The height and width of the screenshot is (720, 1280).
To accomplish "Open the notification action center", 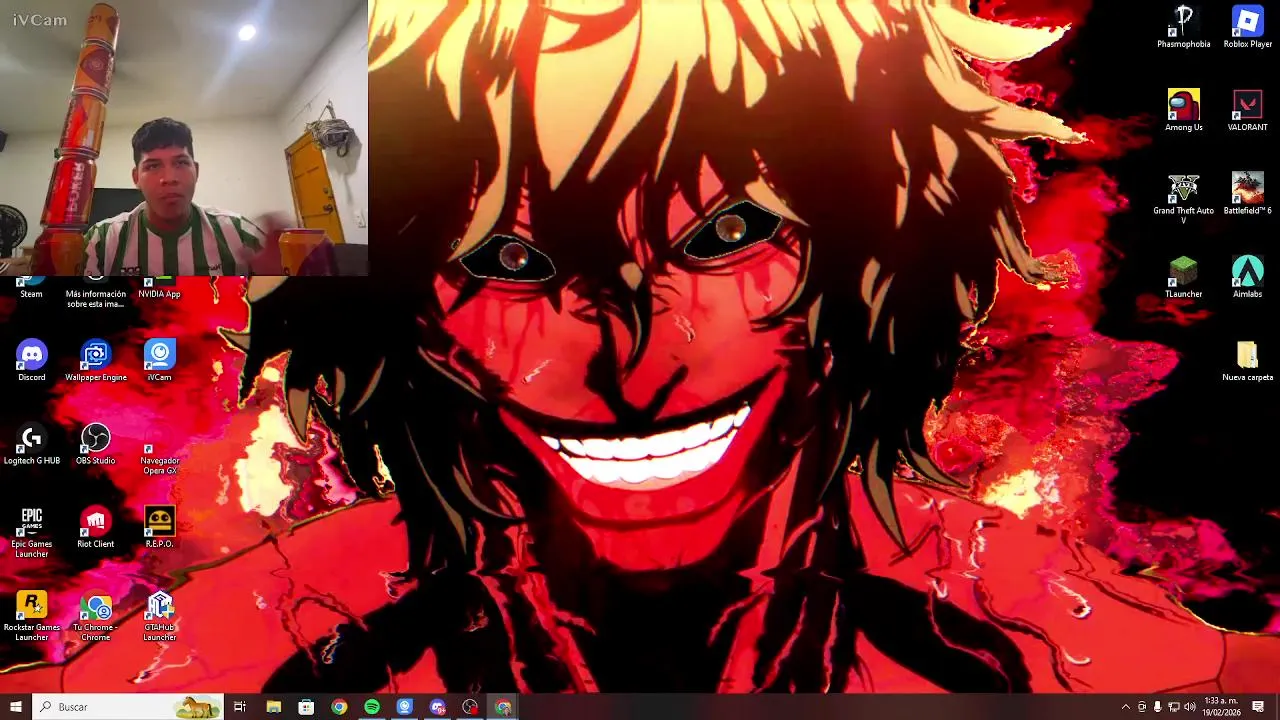I will [1258, 707].
